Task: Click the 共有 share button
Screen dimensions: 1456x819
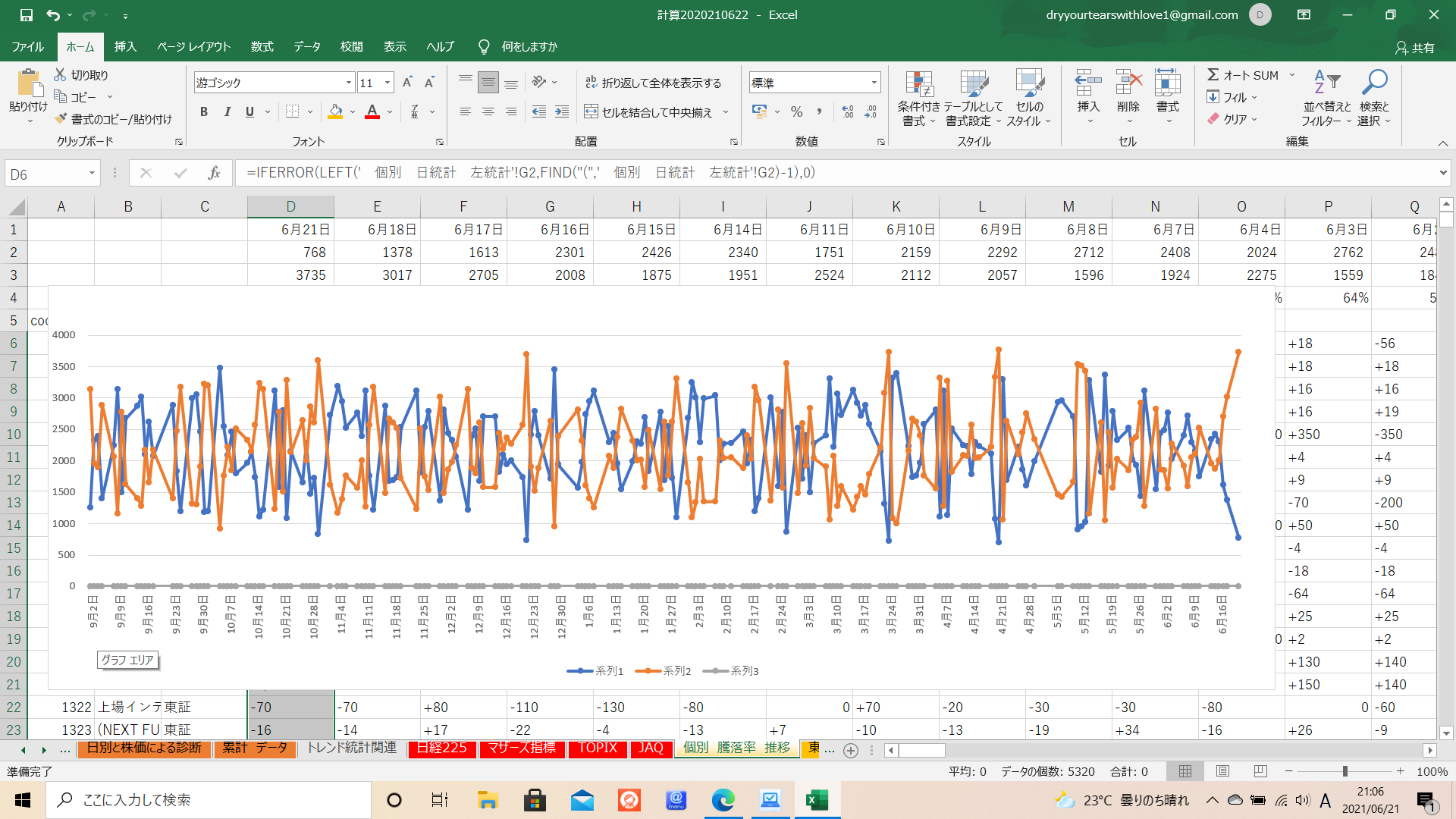Action: click(x=1415, y=48)
